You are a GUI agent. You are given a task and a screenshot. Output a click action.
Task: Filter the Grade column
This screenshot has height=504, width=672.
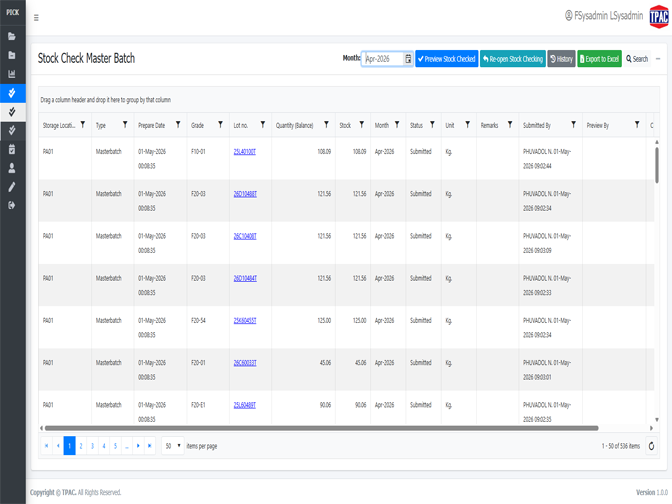[x=220, y=125]
